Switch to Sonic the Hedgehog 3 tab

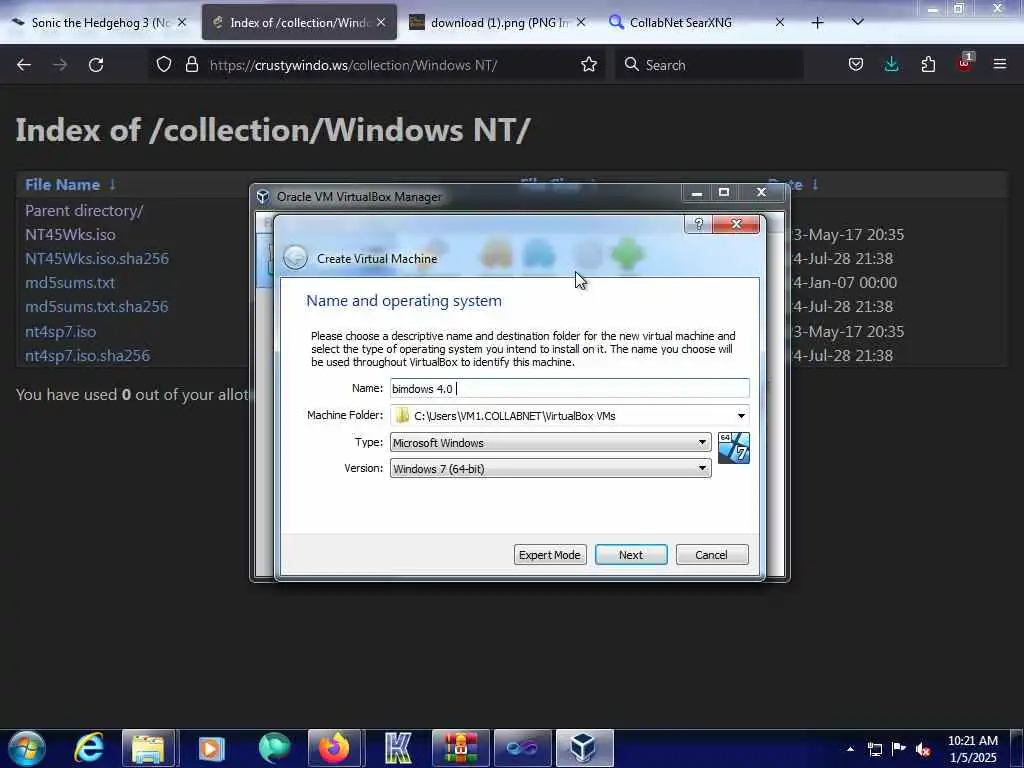pyautogui.click(x=98, y=22)
